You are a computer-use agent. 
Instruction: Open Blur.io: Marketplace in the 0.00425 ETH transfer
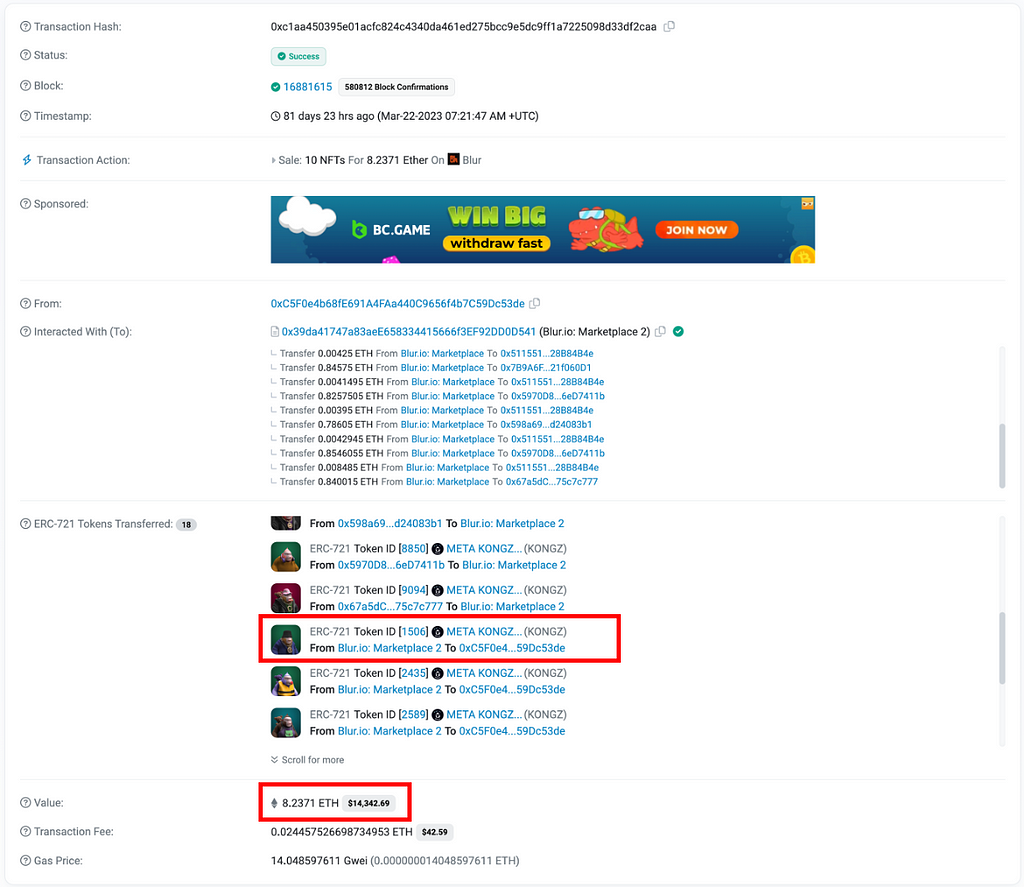pyautogui.click(x=442, y=353)
